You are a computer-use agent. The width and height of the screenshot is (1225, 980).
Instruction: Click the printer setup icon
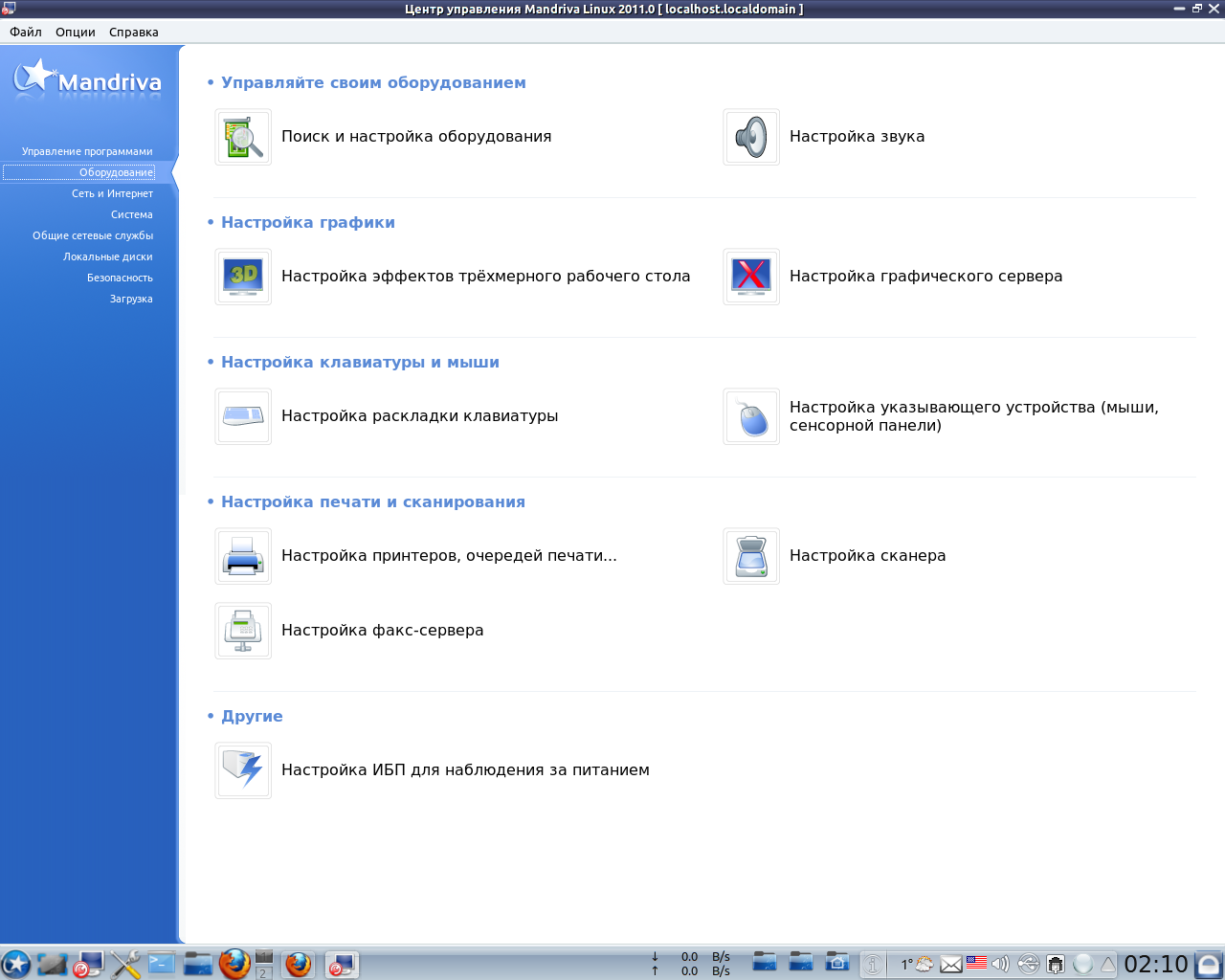coord(243,556)
